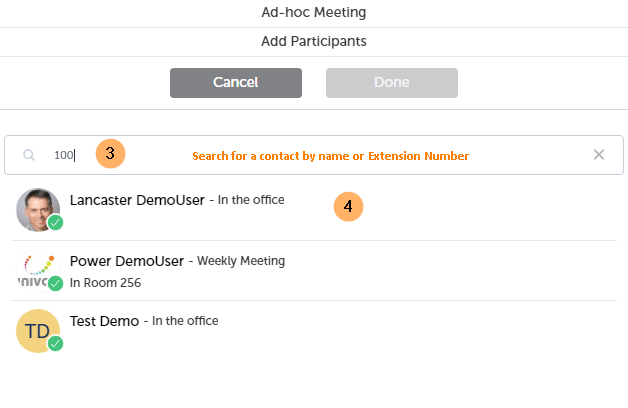Viewport: 628px width, 408px height.
Task: Click the 'In the office' status of Lancaster DemoUser
Action: click(x=251, y=200)
